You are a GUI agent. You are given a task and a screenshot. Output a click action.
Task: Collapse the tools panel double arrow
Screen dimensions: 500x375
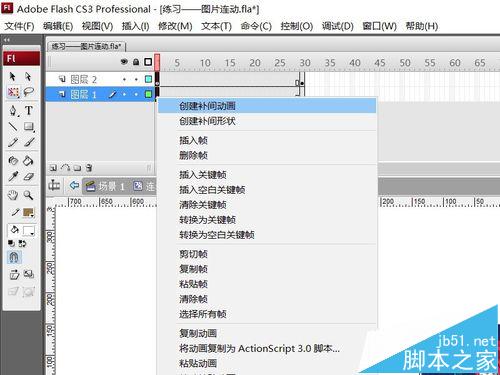(7, 40)
